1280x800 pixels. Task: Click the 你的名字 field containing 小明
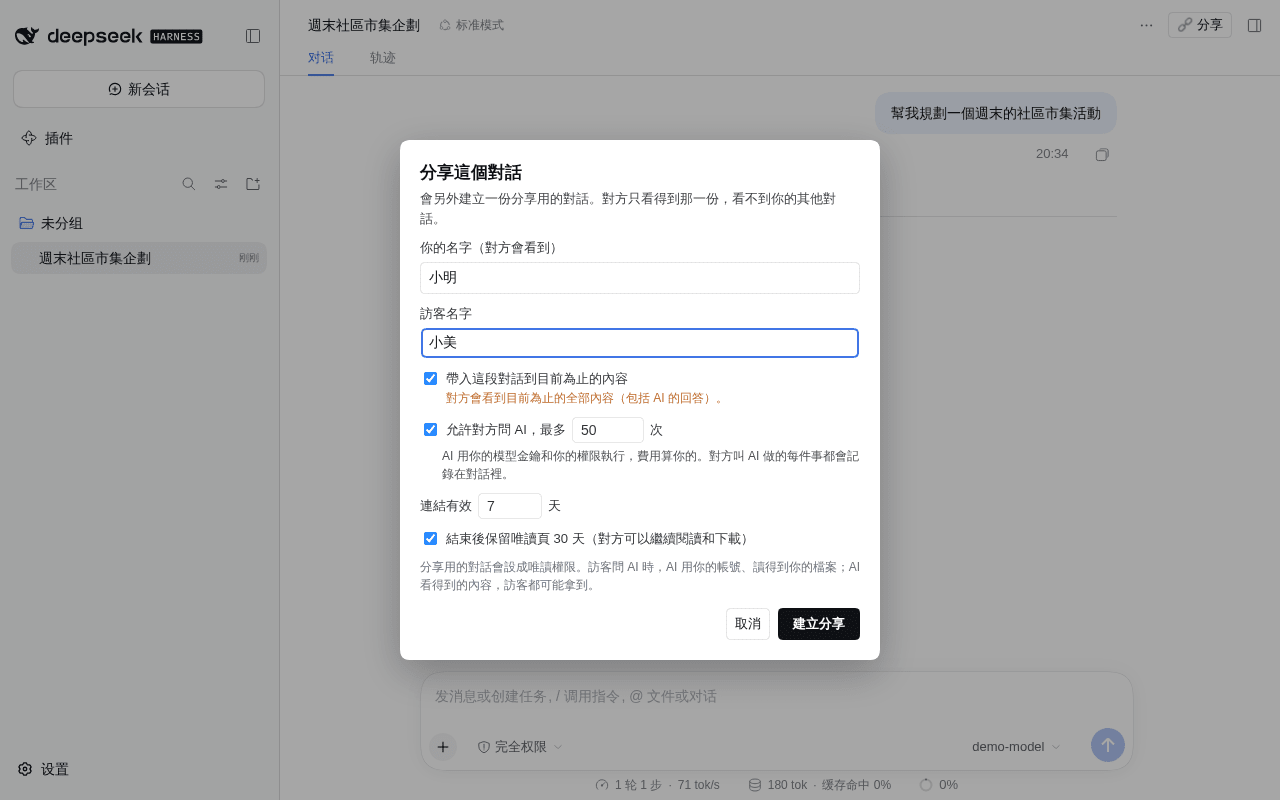pos(640,278)
